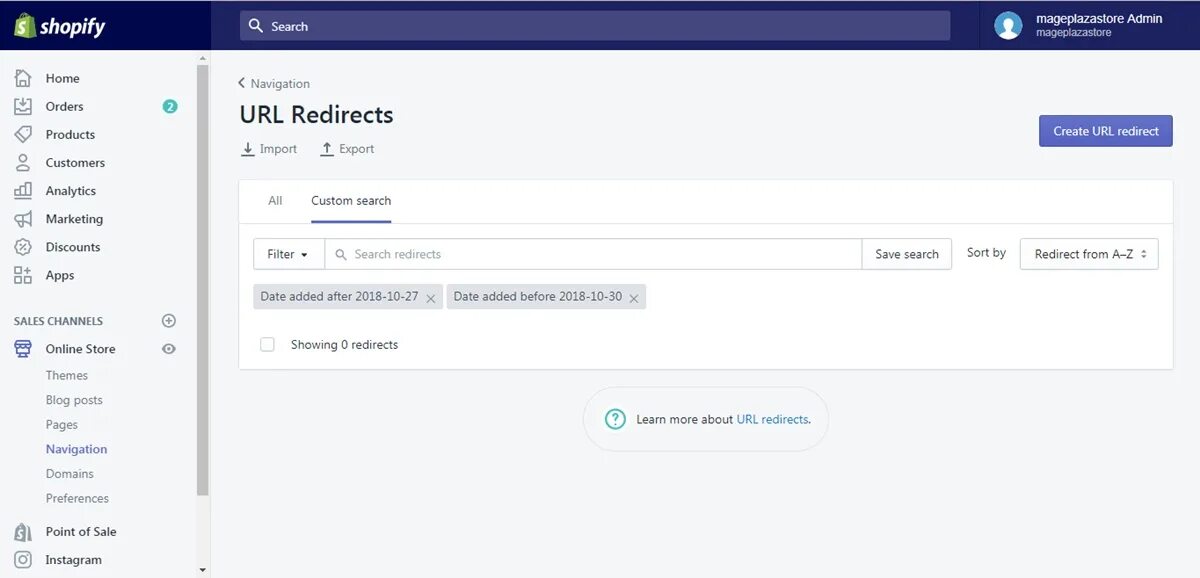Screen dimensions: 1200x578
Task: Click the magnifier icon in top search bar
Action: (256, 26)
